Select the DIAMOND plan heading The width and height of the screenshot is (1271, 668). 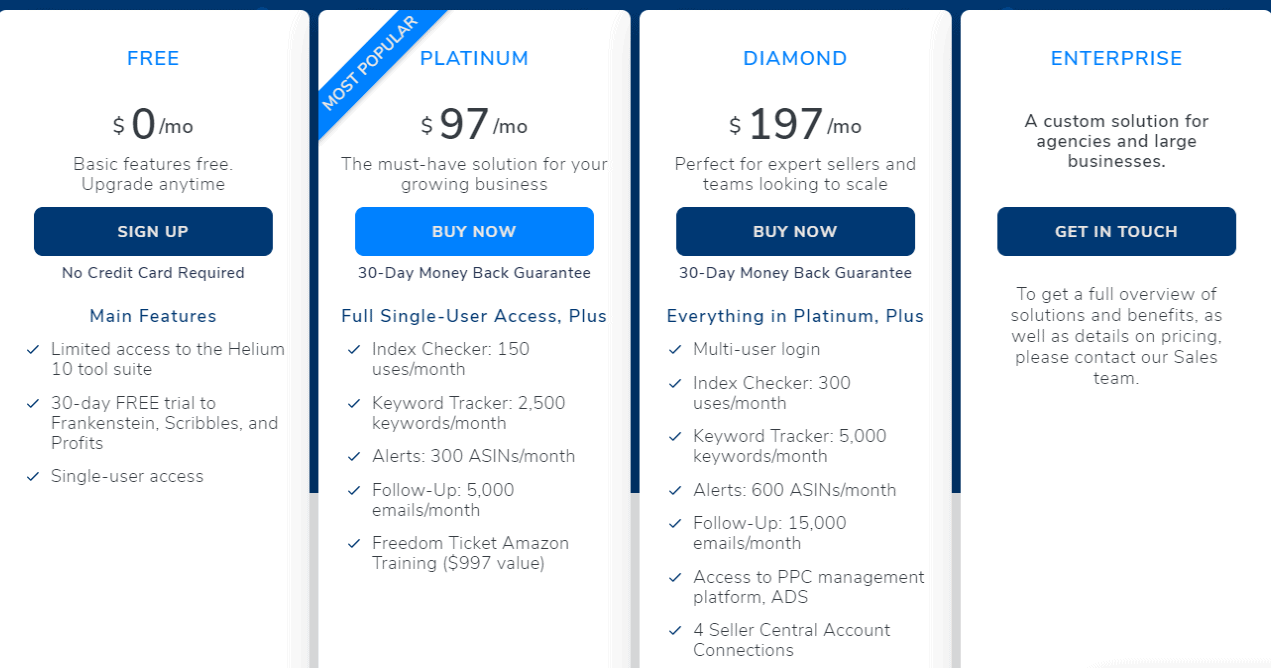point(795,59)
